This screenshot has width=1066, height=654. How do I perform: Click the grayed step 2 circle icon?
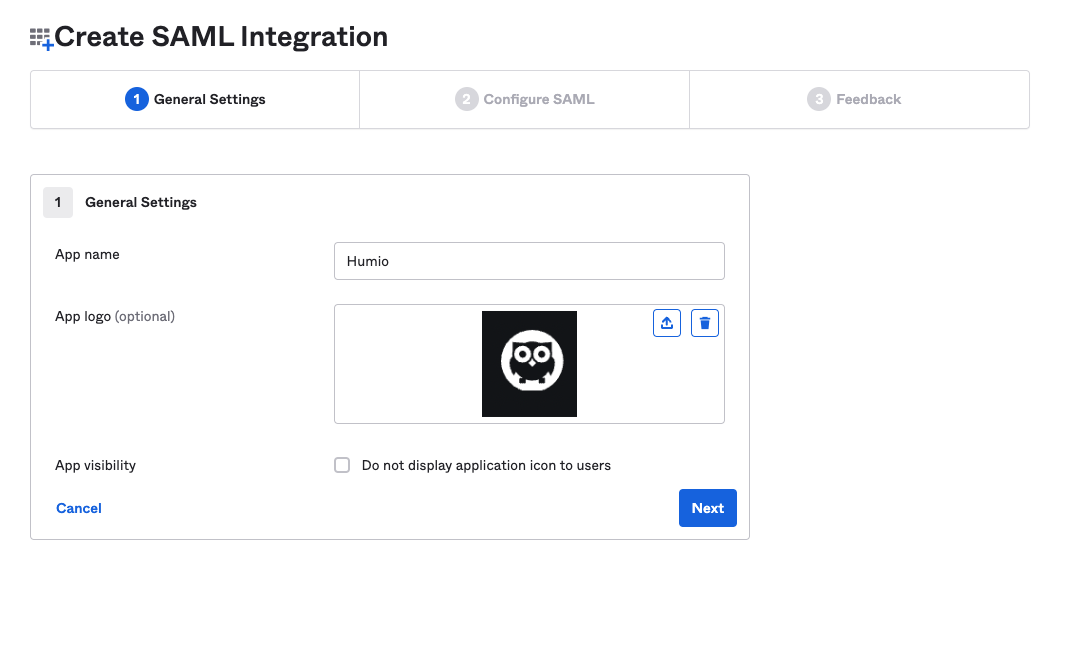[x=467, y=99]
